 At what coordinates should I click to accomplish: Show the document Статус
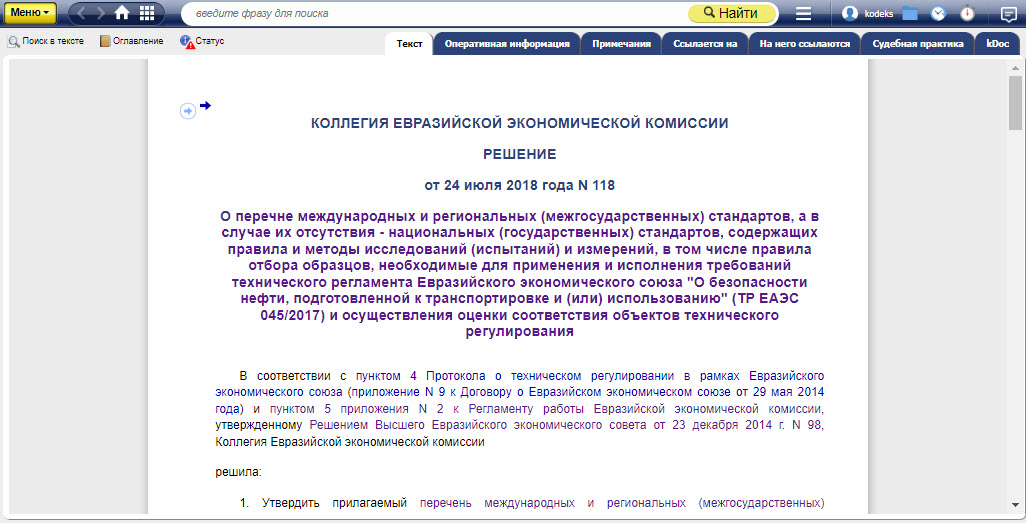(202, 41)
